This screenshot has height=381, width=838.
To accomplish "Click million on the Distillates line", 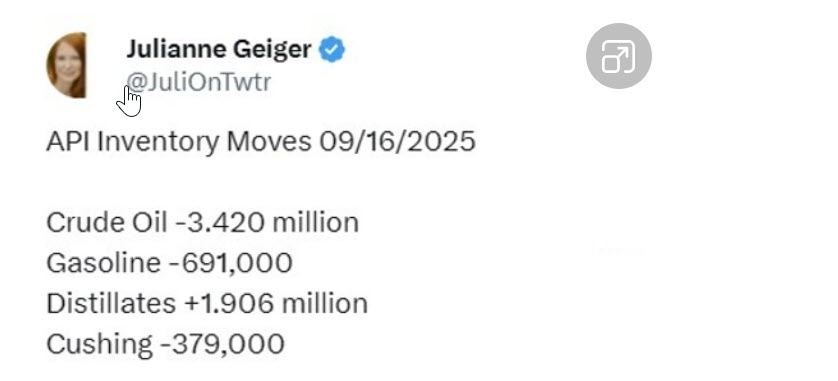I will [324, 303].
